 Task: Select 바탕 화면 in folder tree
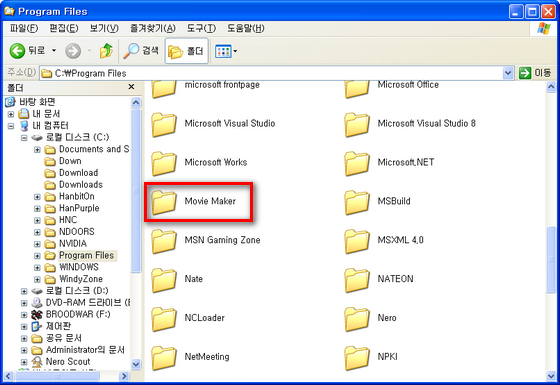(x=37, y=102)
